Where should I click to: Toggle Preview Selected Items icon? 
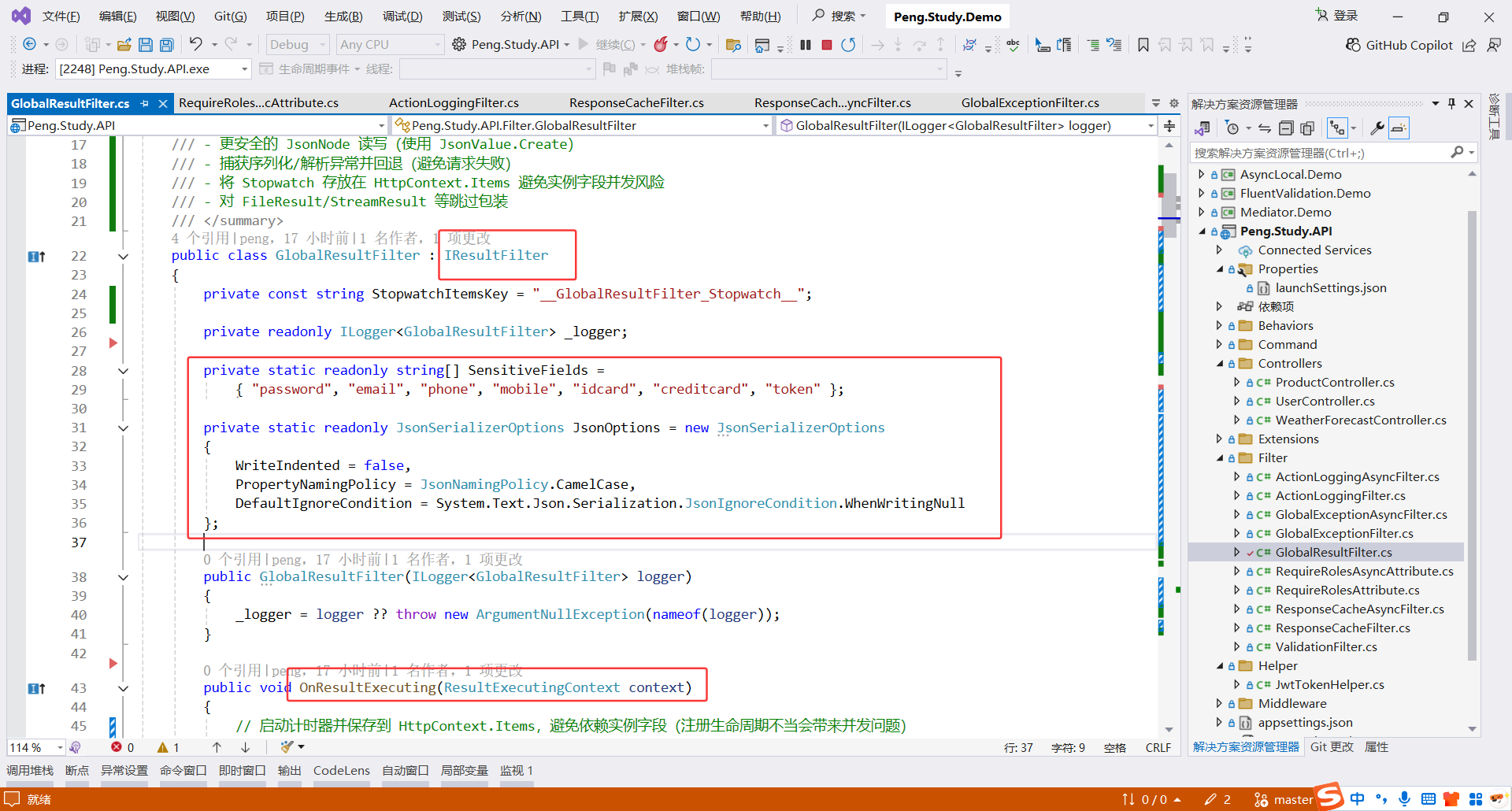(x=1399, y=128)
